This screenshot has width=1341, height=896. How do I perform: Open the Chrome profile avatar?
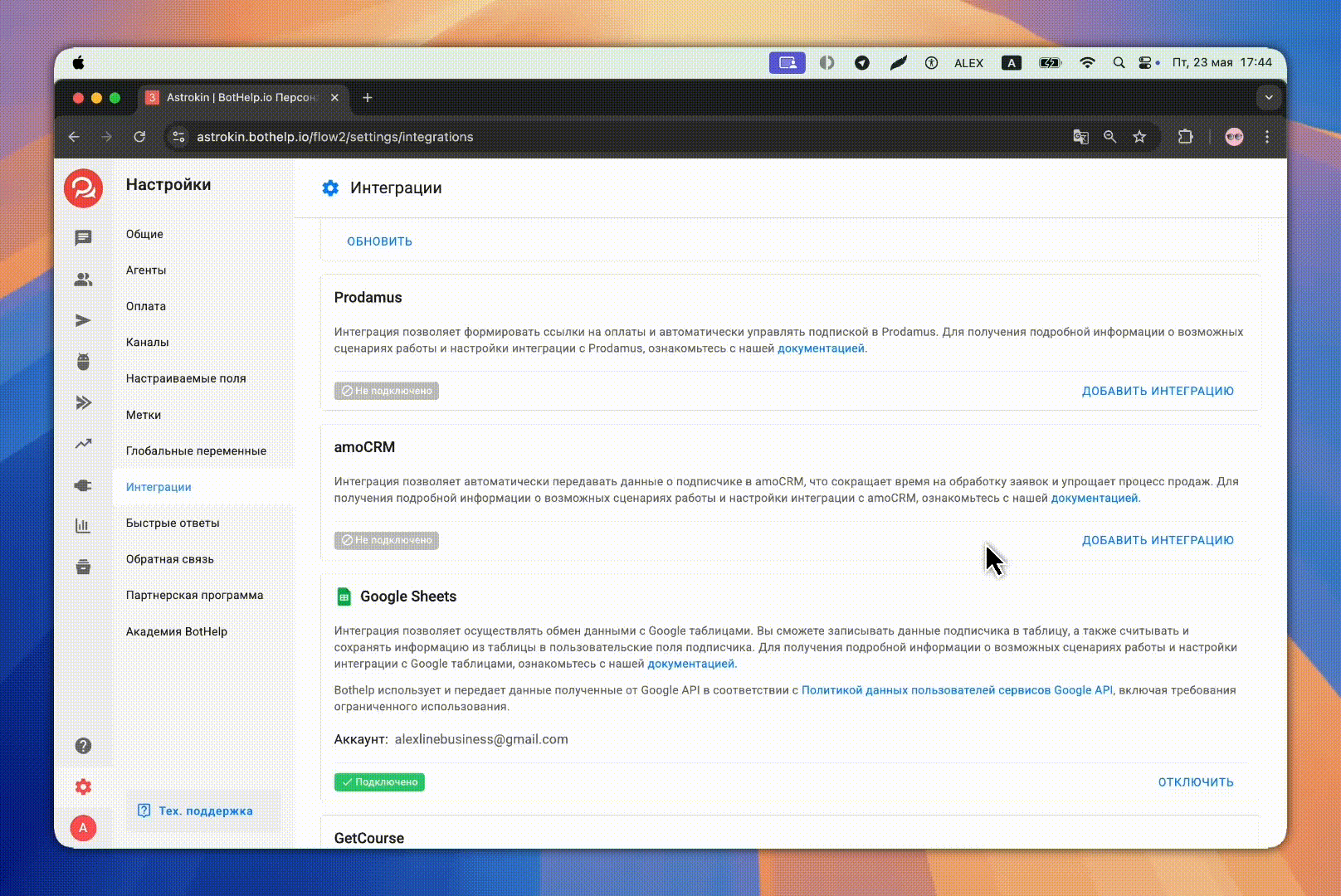pyautogui.click(x=1234, y=137)
